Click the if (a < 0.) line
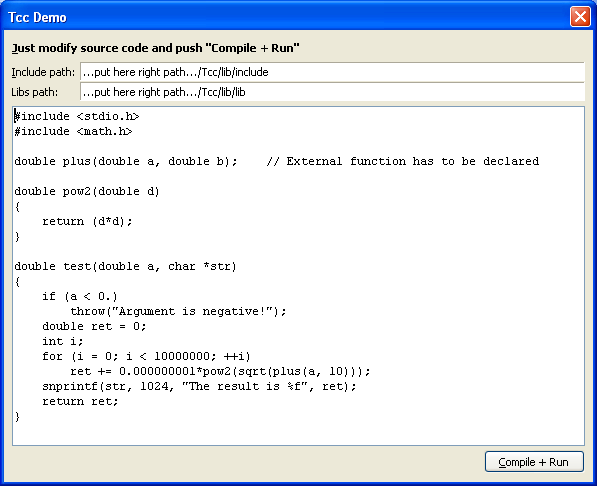Viewport: 597px width, 486px height. (80, 296)
